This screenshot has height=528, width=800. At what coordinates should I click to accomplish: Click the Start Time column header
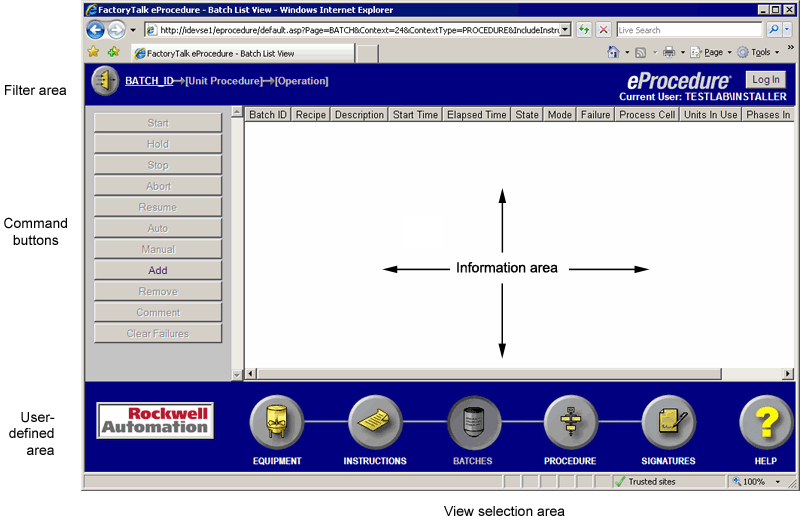[x=415, y=115]
